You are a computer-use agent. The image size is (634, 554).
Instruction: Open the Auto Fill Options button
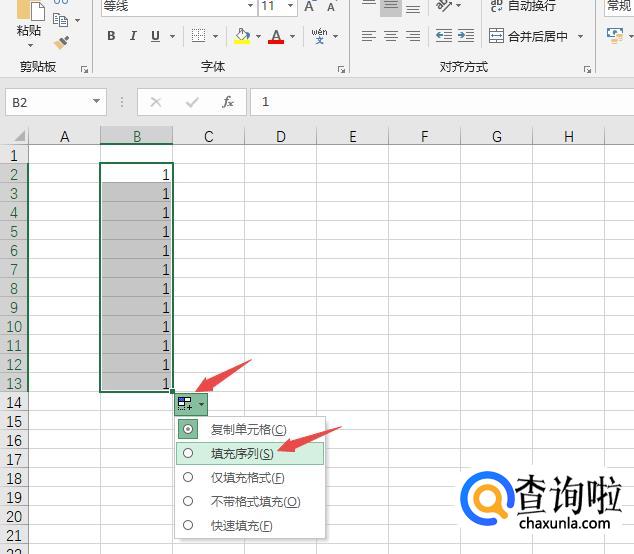point(191,404)
